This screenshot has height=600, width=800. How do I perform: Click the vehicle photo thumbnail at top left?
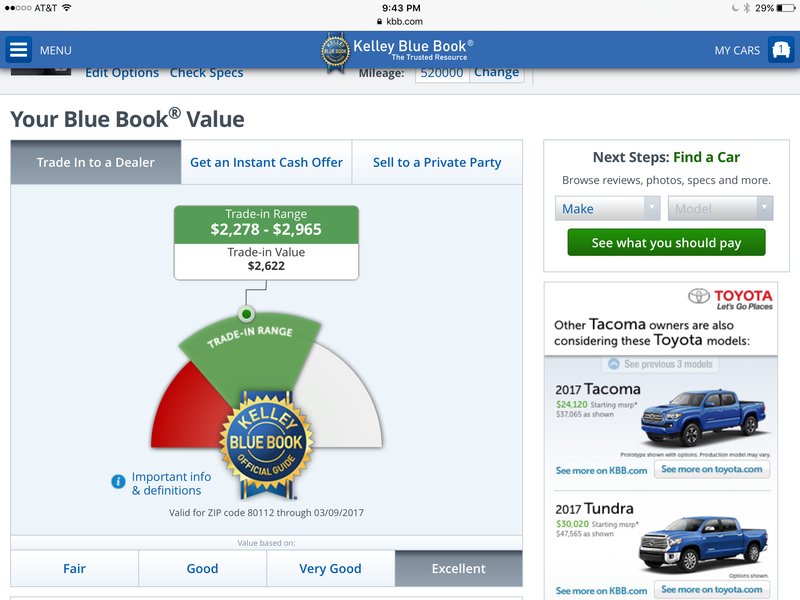[41, 71]
